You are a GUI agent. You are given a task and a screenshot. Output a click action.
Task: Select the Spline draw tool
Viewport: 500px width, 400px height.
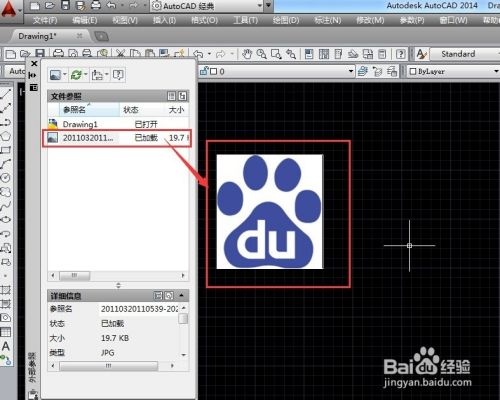point(6,206)
